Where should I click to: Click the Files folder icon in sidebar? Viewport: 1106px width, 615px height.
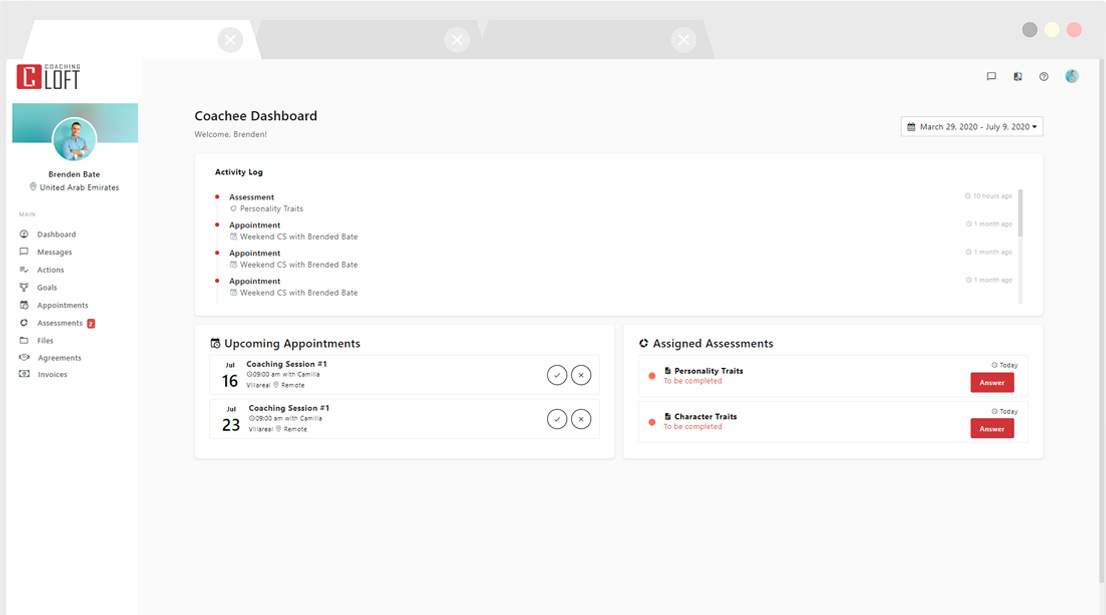tap(24, 340)
